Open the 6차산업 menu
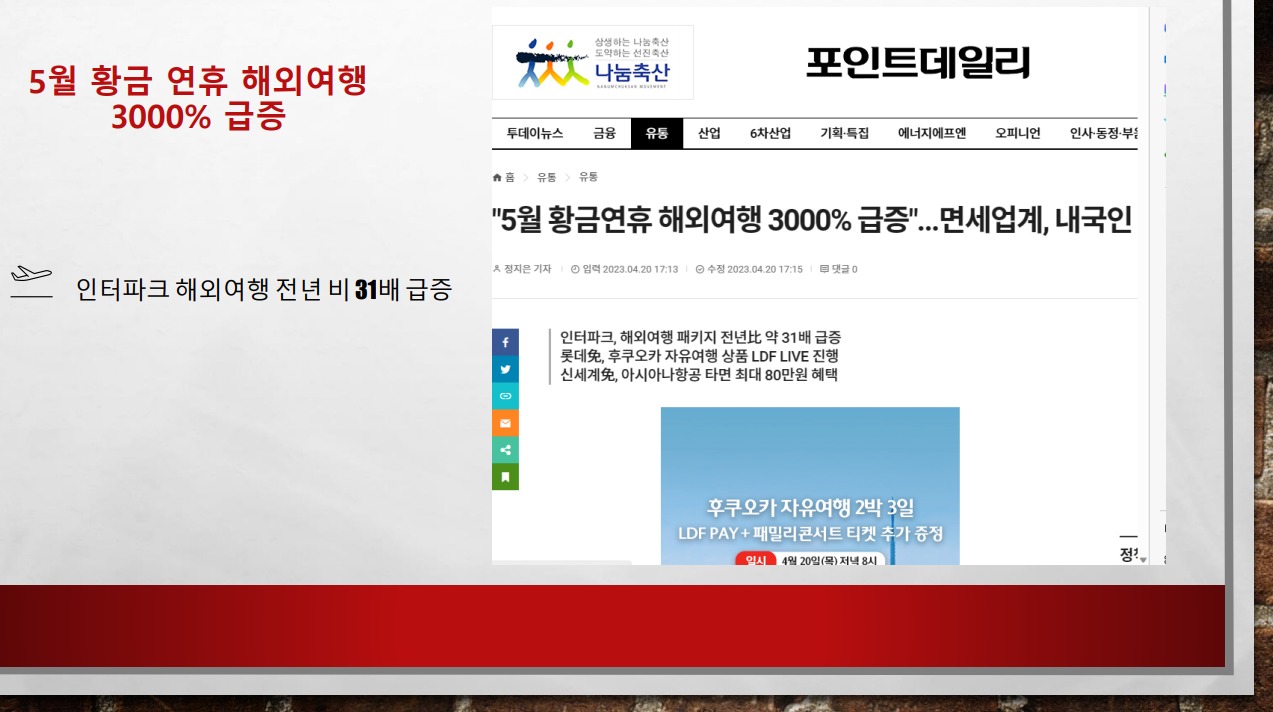Screen dimensions: 1273x712 click(x=770, y=133)
